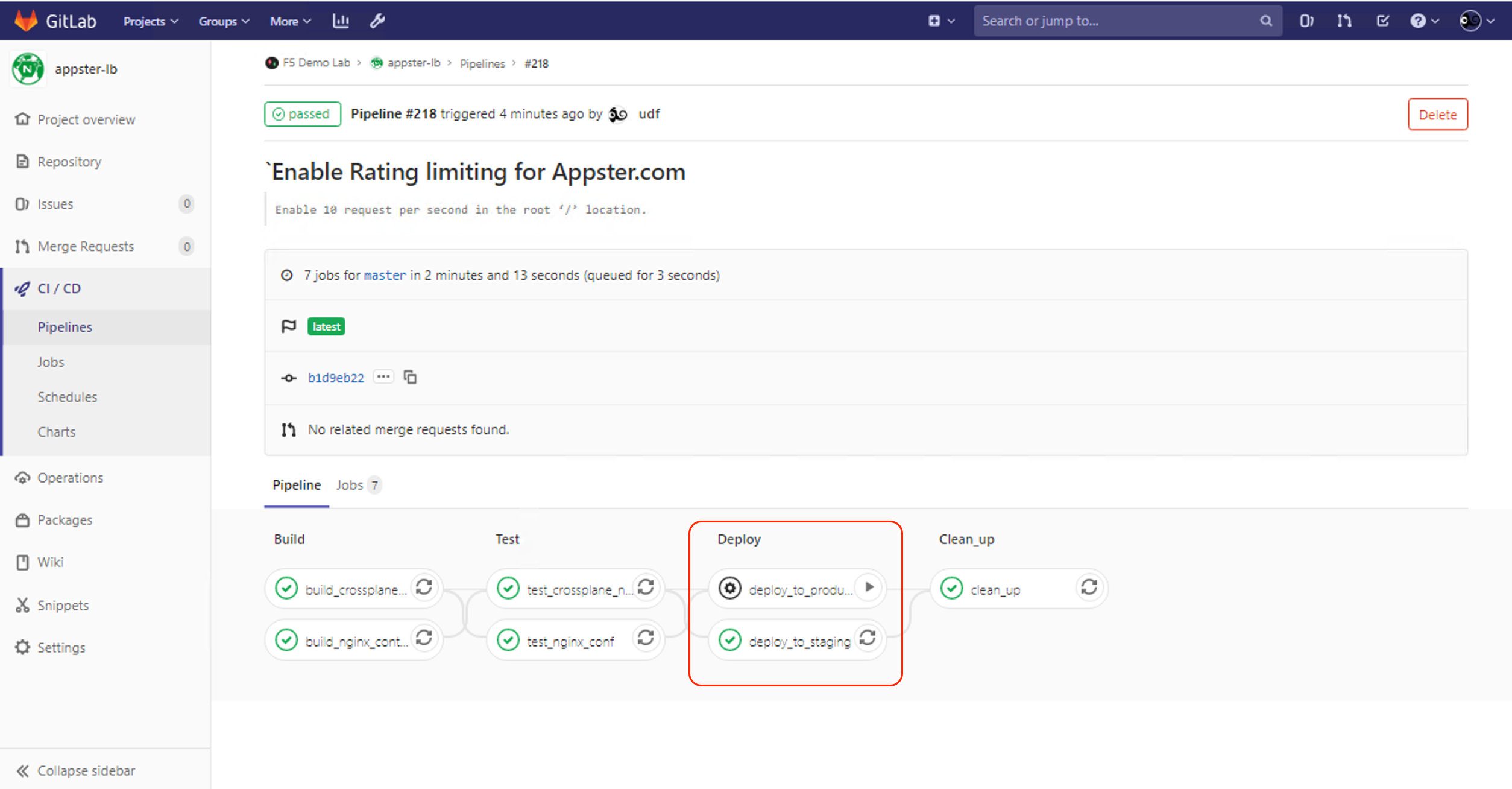The image size is (1512, 789).
Task: Open the More dropdown menu
Action: click(291, 21)
